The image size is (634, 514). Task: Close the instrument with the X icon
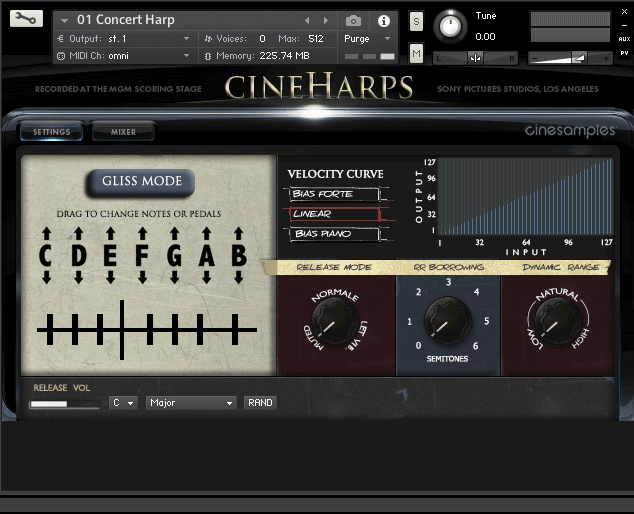[624, 12]
